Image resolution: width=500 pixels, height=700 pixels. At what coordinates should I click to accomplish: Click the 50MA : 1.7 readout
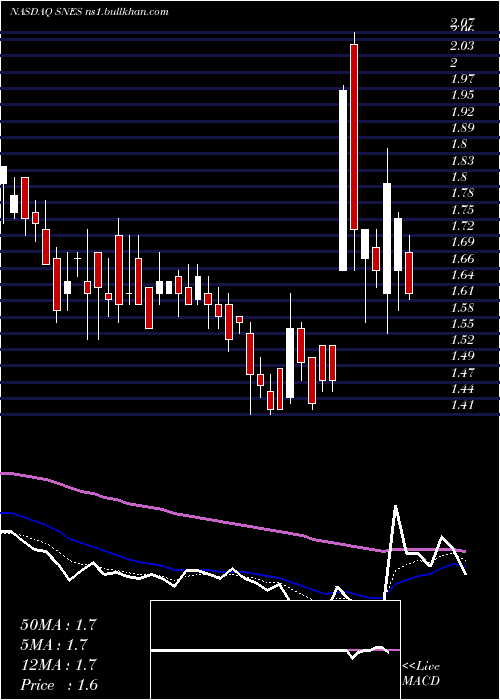point(58,625)
